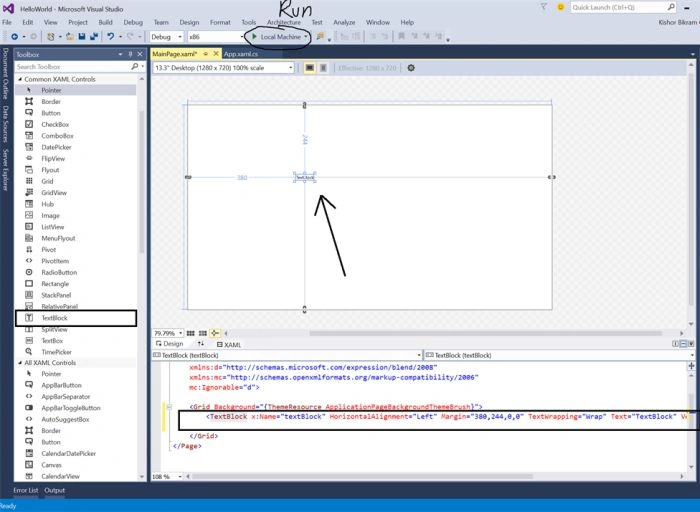Open the File menu
Viewport: 700px width, 512px height.
click(x=7, y=22)
